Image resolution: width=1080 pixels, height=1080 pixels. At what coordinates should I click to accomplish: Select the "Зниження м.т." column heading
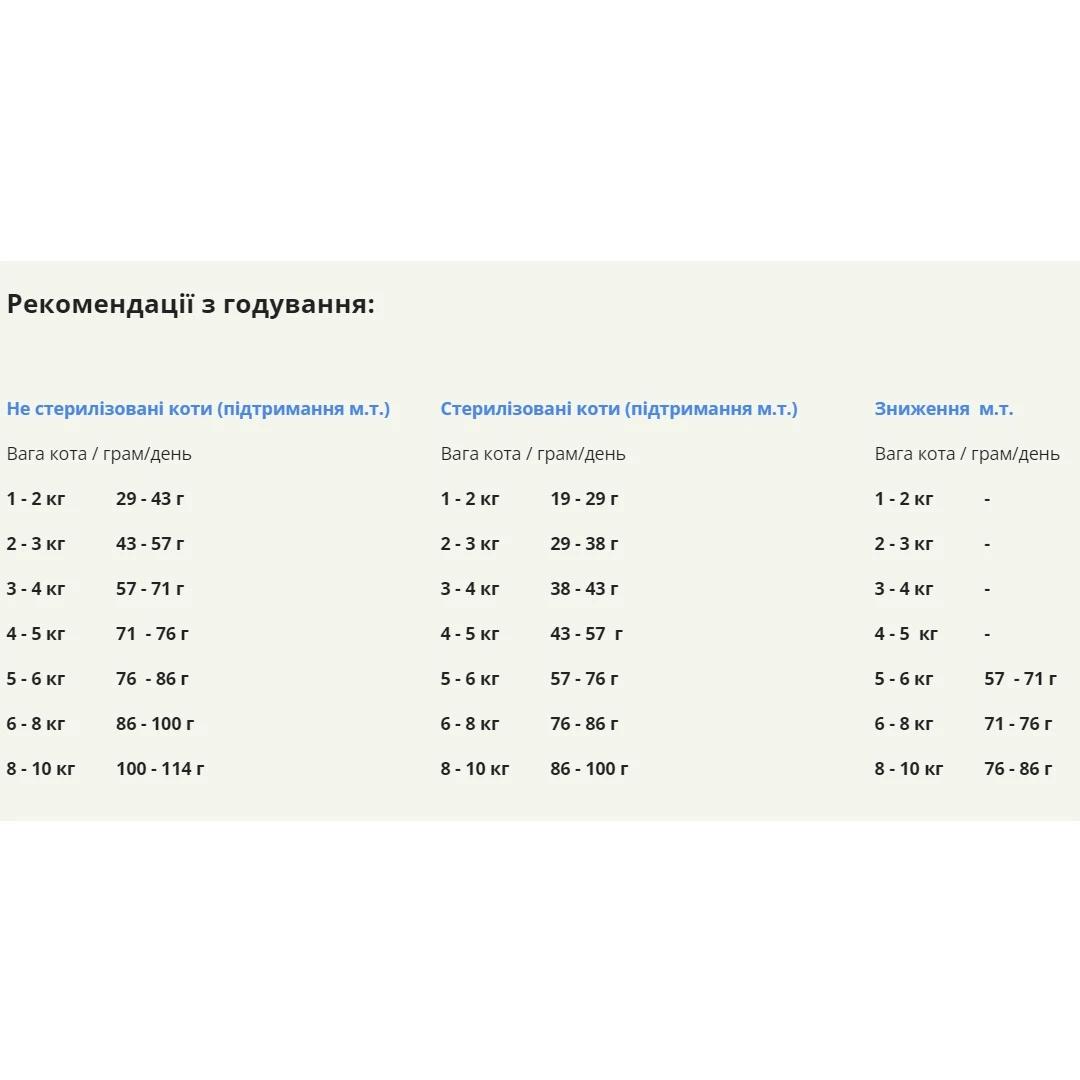click(x=943, y=409)
